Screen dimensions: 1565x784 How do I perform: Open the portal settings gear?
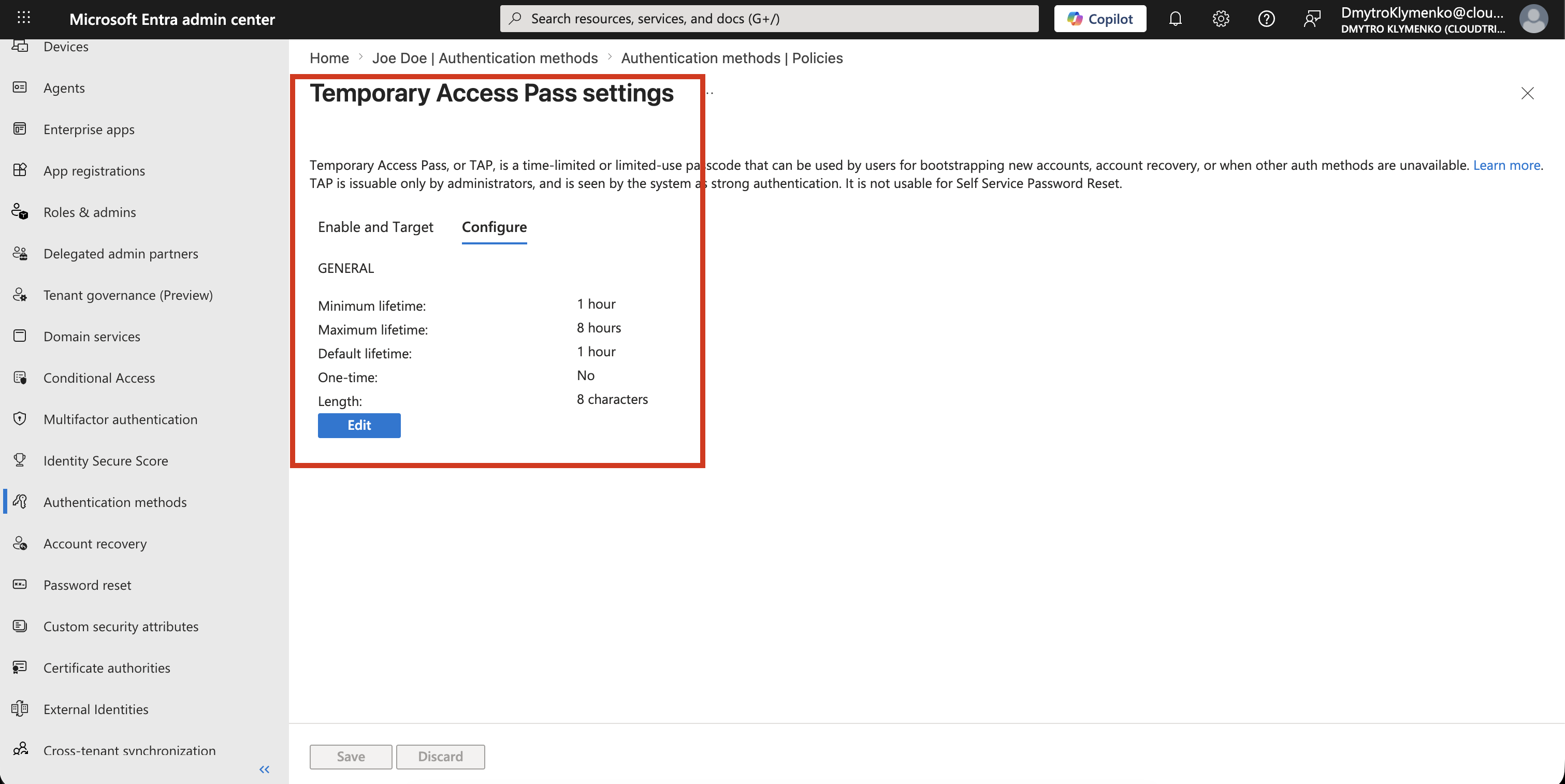1221,19
